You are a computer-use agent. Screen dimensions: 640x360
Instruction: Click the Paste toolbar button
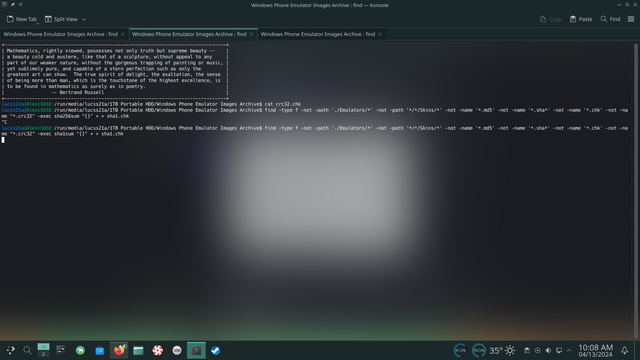[581, 19]
